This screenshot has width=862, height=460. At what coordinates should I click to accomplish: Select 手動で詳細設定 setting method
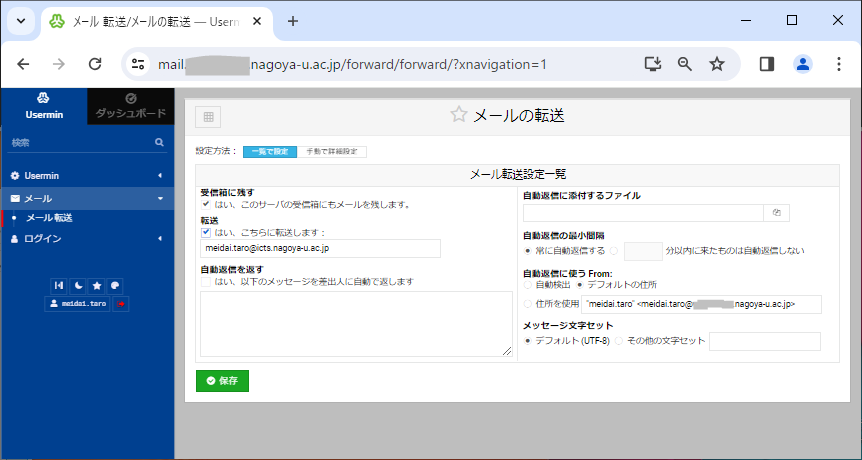tap(332, 152)
